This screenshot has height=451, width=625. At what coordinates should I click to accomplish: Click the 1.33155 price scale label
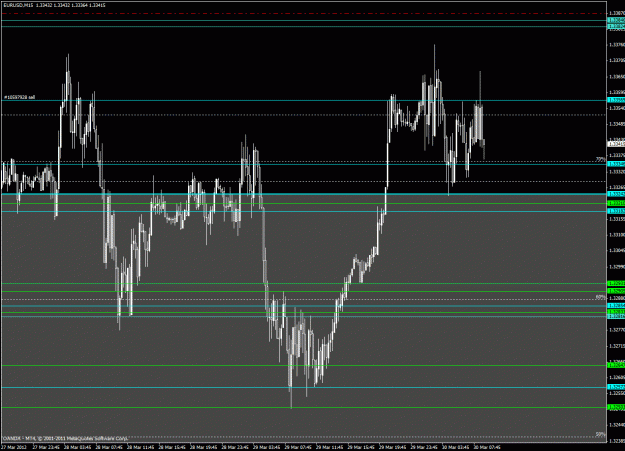(x=616, y=219)
